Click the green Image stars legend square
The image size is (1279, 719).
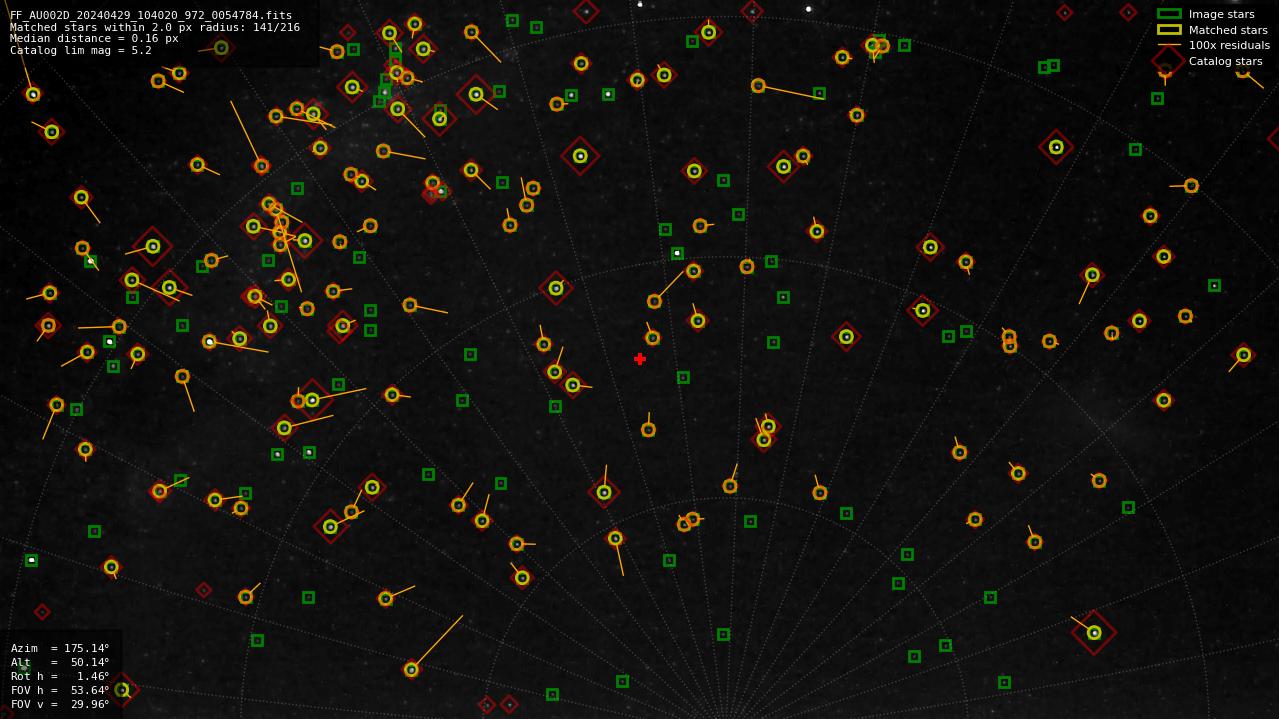coord(1169,14)
